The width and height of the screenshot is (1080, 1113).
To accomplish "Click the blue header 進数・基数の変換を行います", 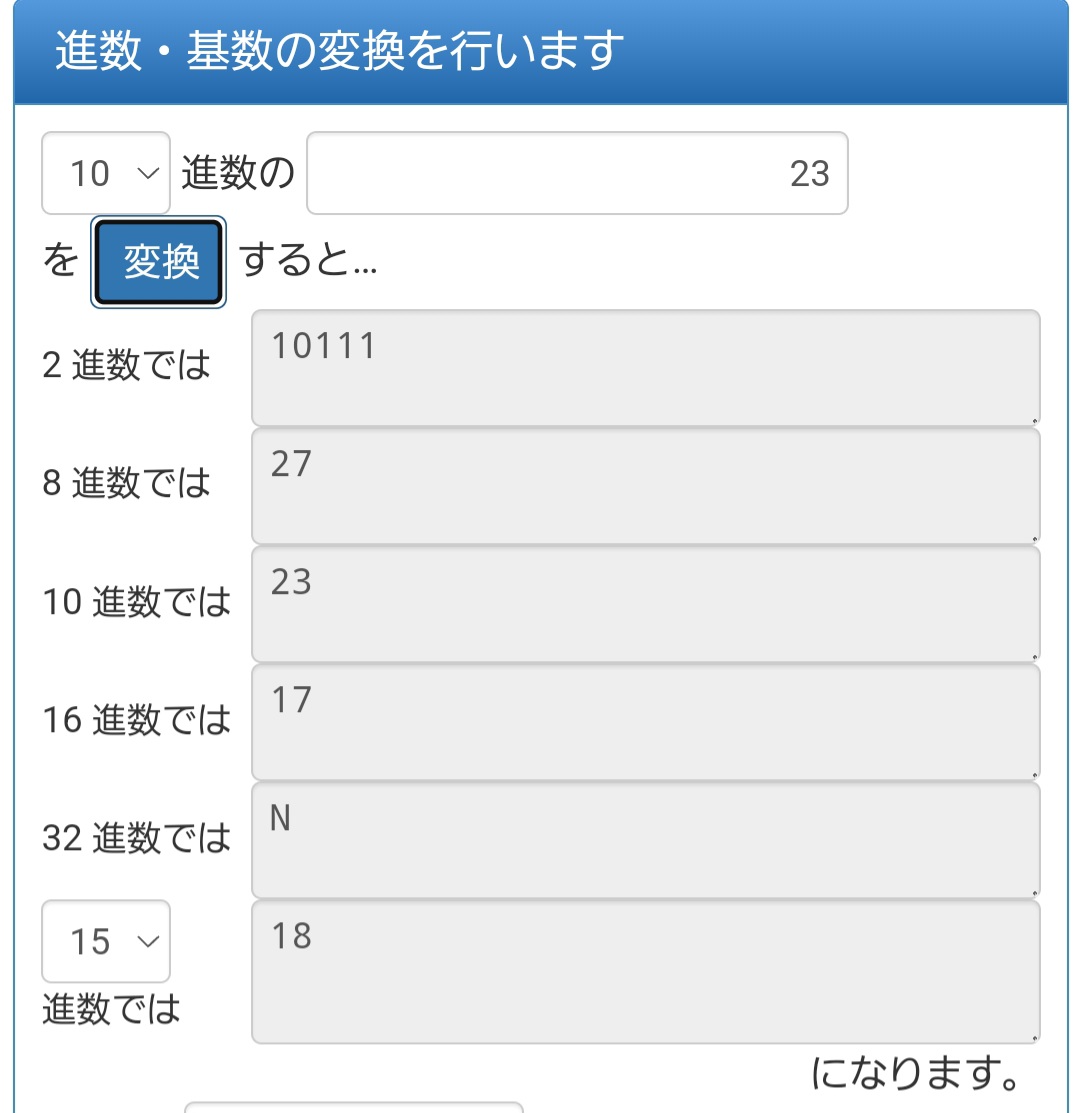I will pyautogui.click(x=541, y=52).
